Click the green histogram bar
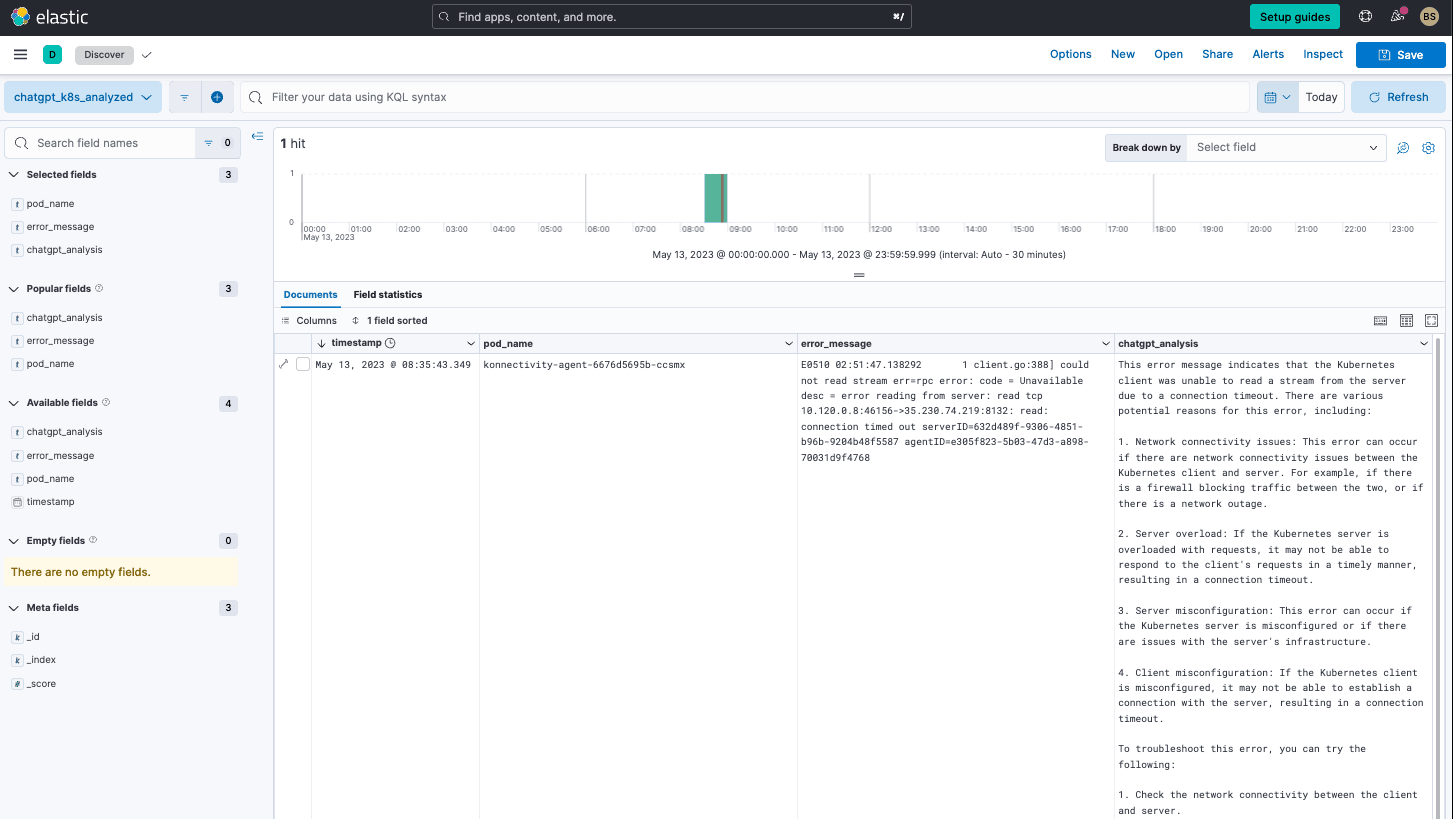Viewport: 1453px width, 819px height. [x=714, y=198]
